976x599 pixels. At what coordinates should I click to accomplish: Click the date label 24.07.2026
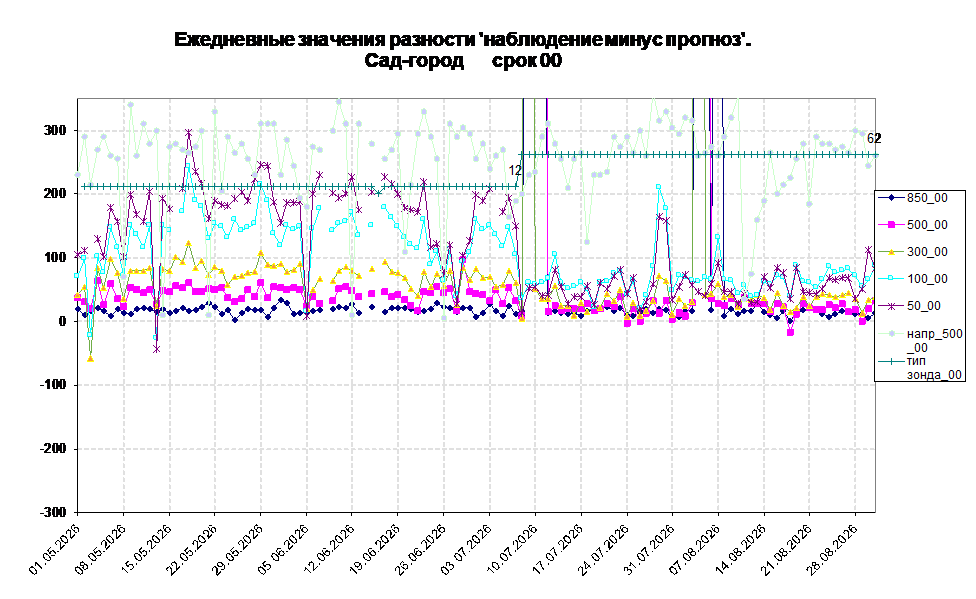[x=604, y=549]
